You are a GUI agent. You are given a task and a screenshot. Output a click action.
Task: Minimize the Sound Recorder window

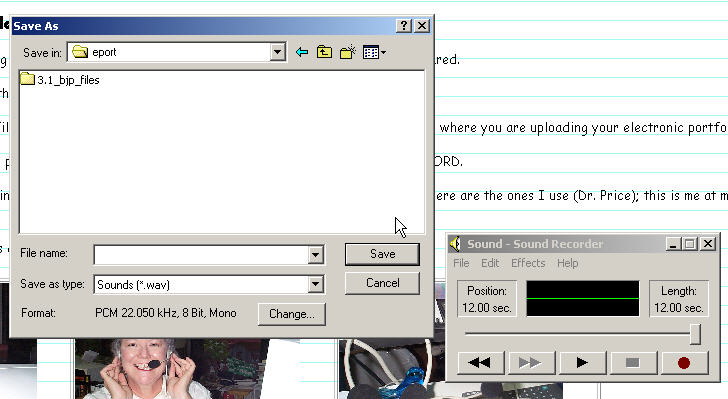pyautogui.click(x=673, y=244)
